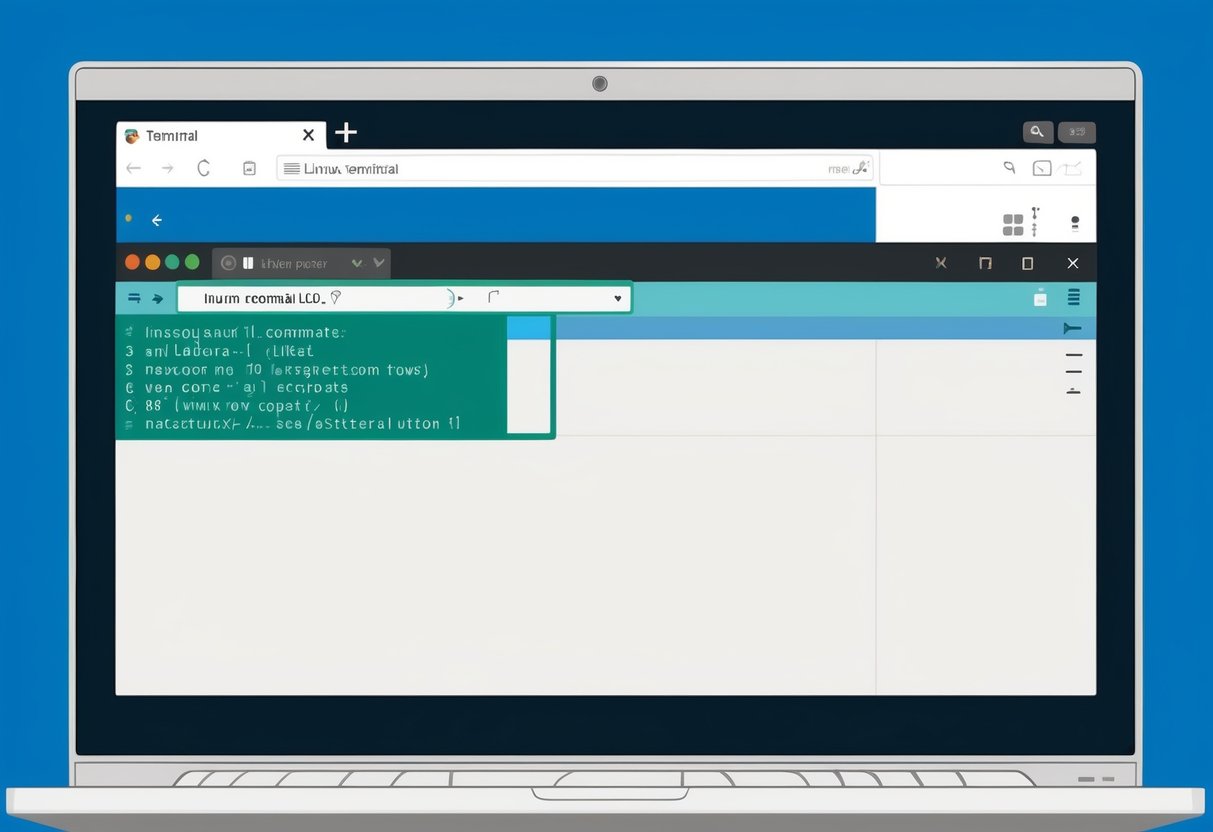Open the four-square grid view icon
Screen dimensions: 1213x832
(1013, 224)
